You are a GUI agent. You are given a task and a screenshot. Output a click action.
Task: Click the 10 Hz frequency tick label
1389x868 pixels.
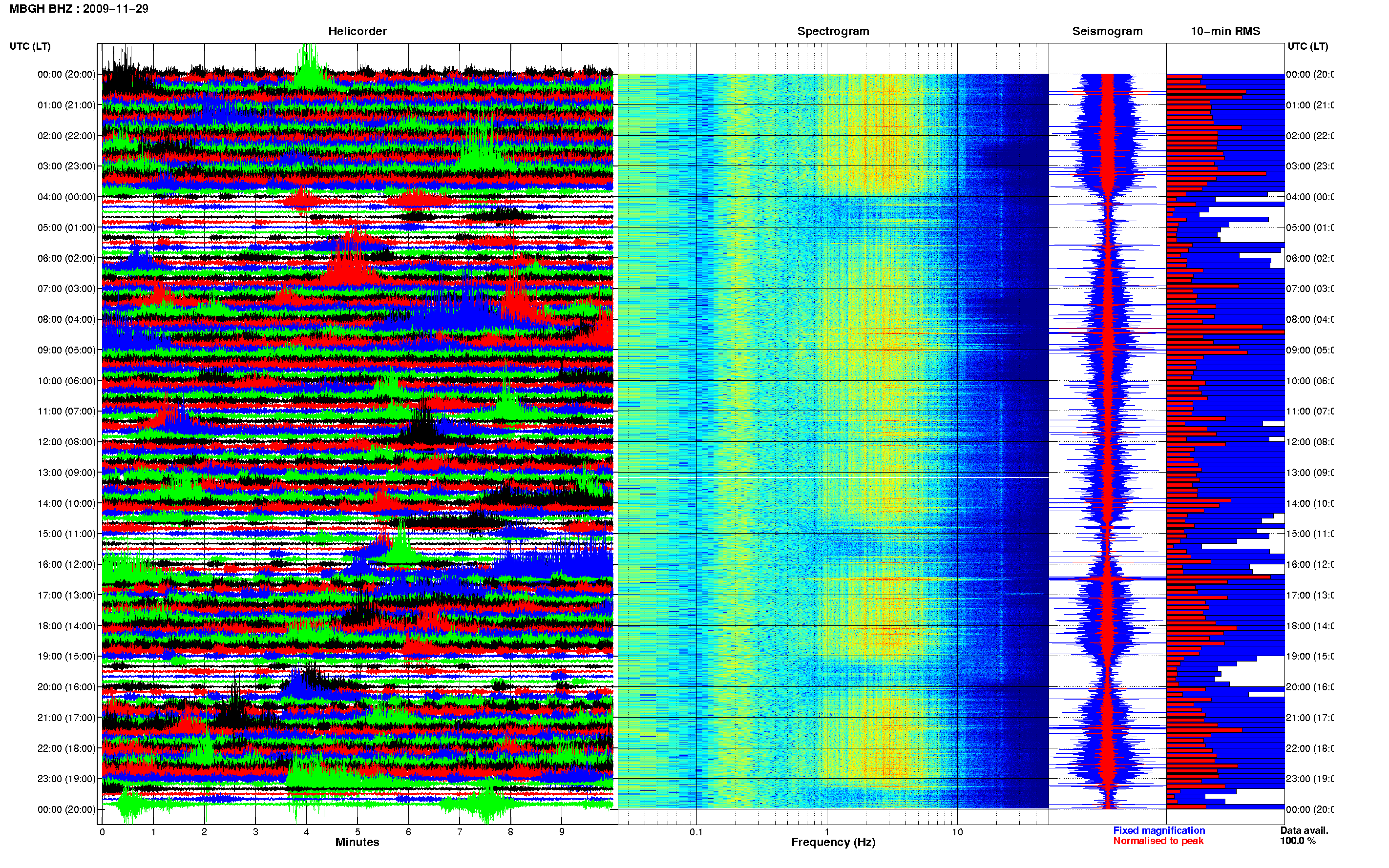click(x=957, y=832)
